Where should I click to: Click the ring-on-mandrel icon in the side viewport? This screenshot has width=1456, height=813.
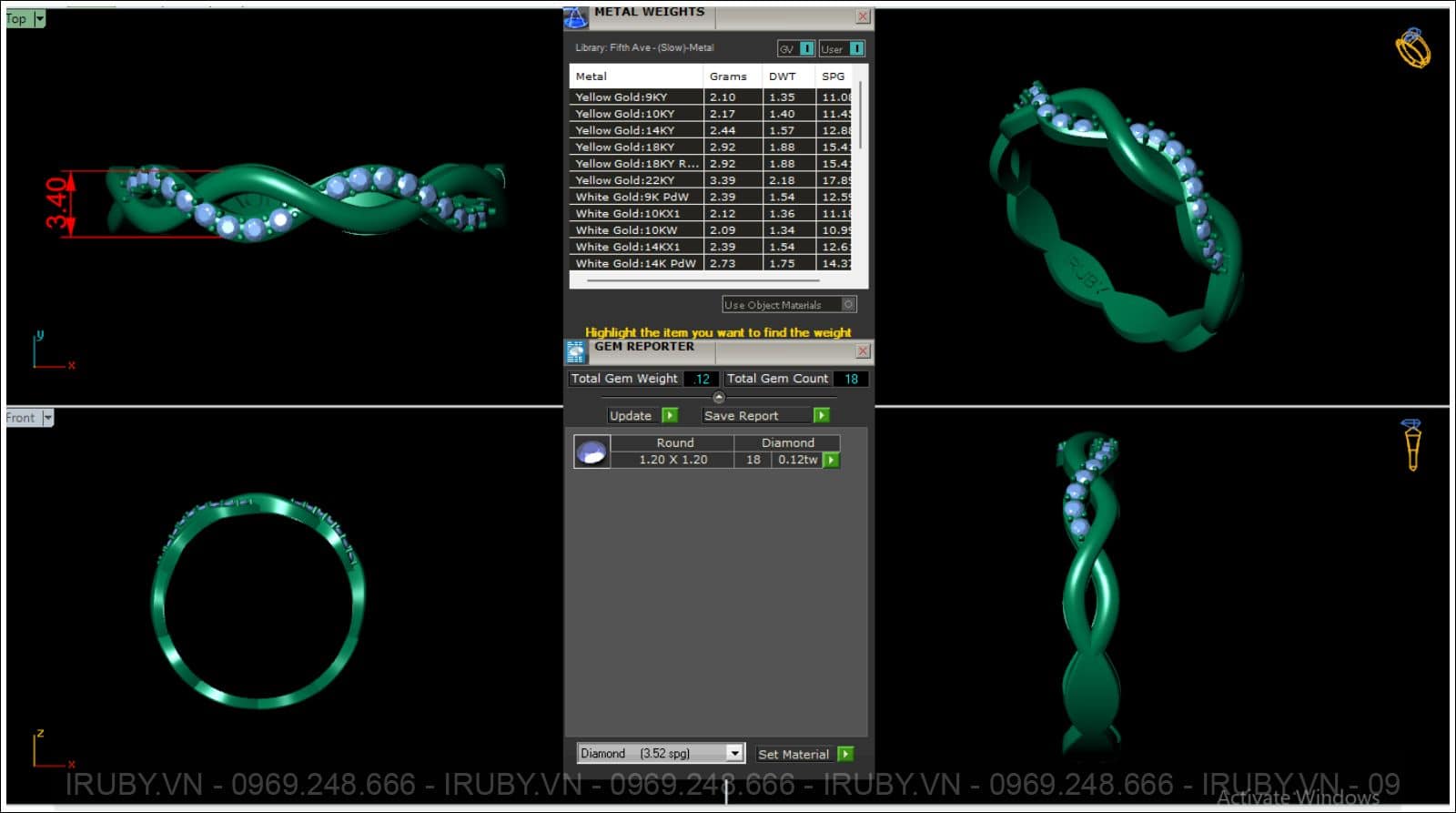pos(1412,444)
